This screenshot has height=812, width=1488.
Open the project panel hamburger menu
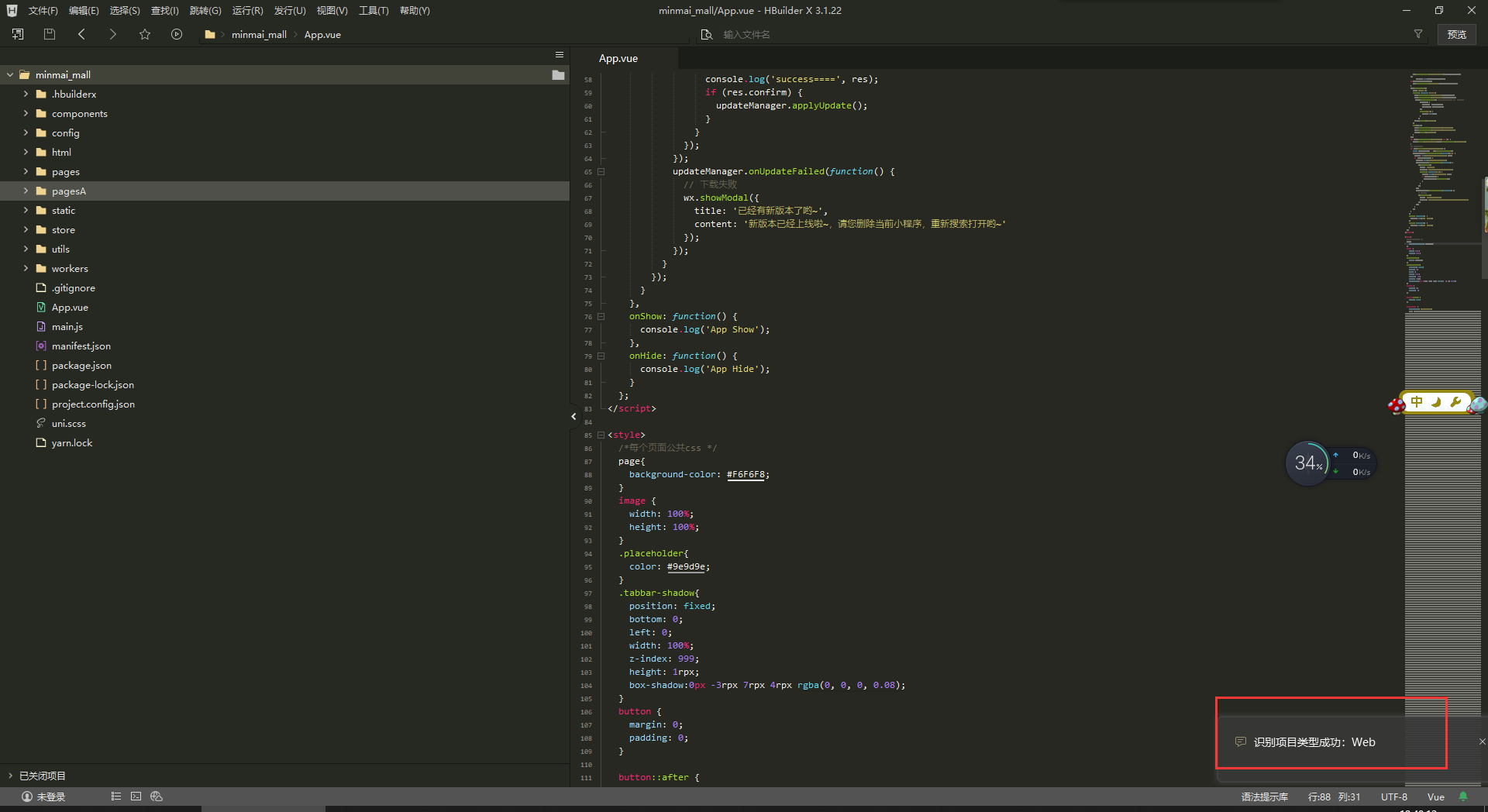pyautogui.click(x=559, y=55)
